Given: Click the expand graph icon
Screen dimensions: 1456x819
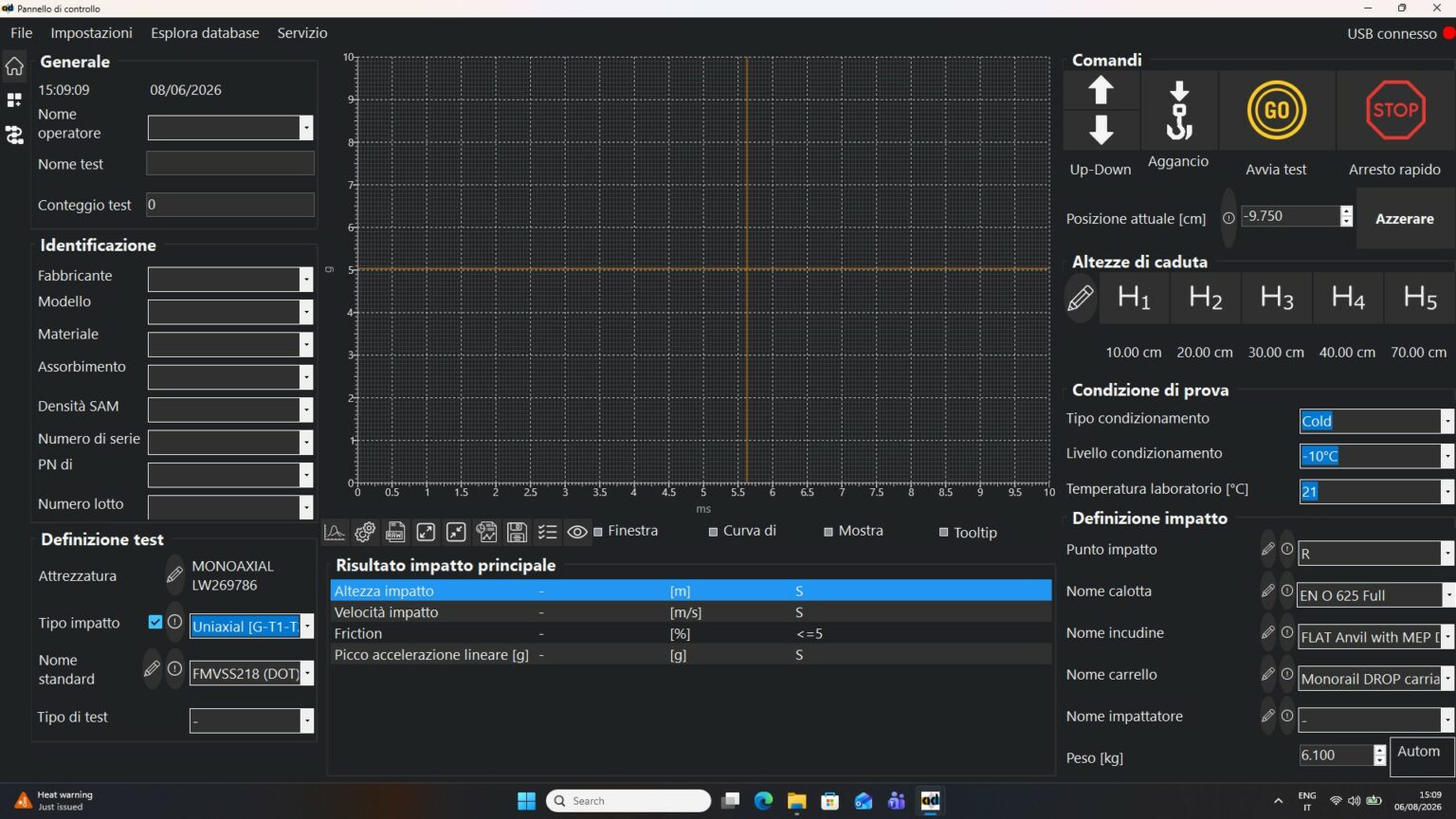Looking at the screenshot, I should click(x=426, y=532).
